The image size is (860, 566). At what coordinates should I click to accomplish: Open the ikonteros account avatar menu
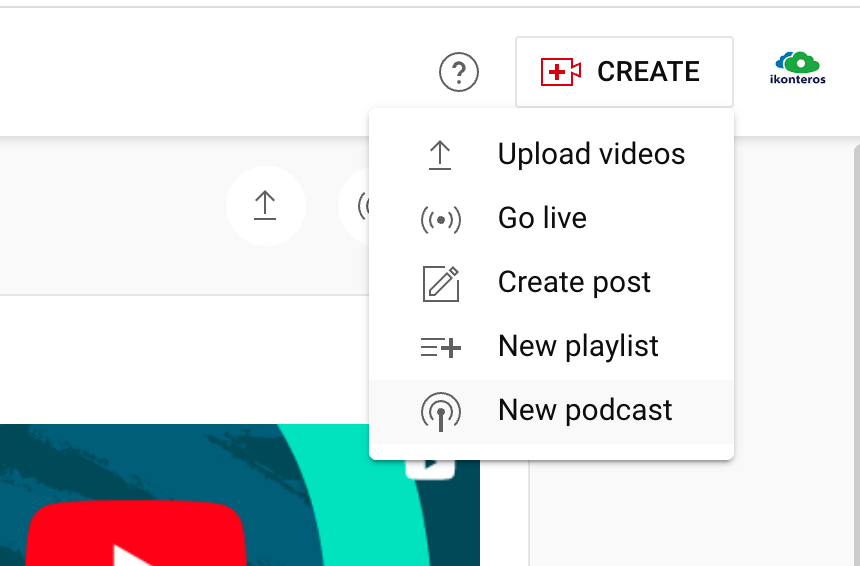click(x=797, y=69)
